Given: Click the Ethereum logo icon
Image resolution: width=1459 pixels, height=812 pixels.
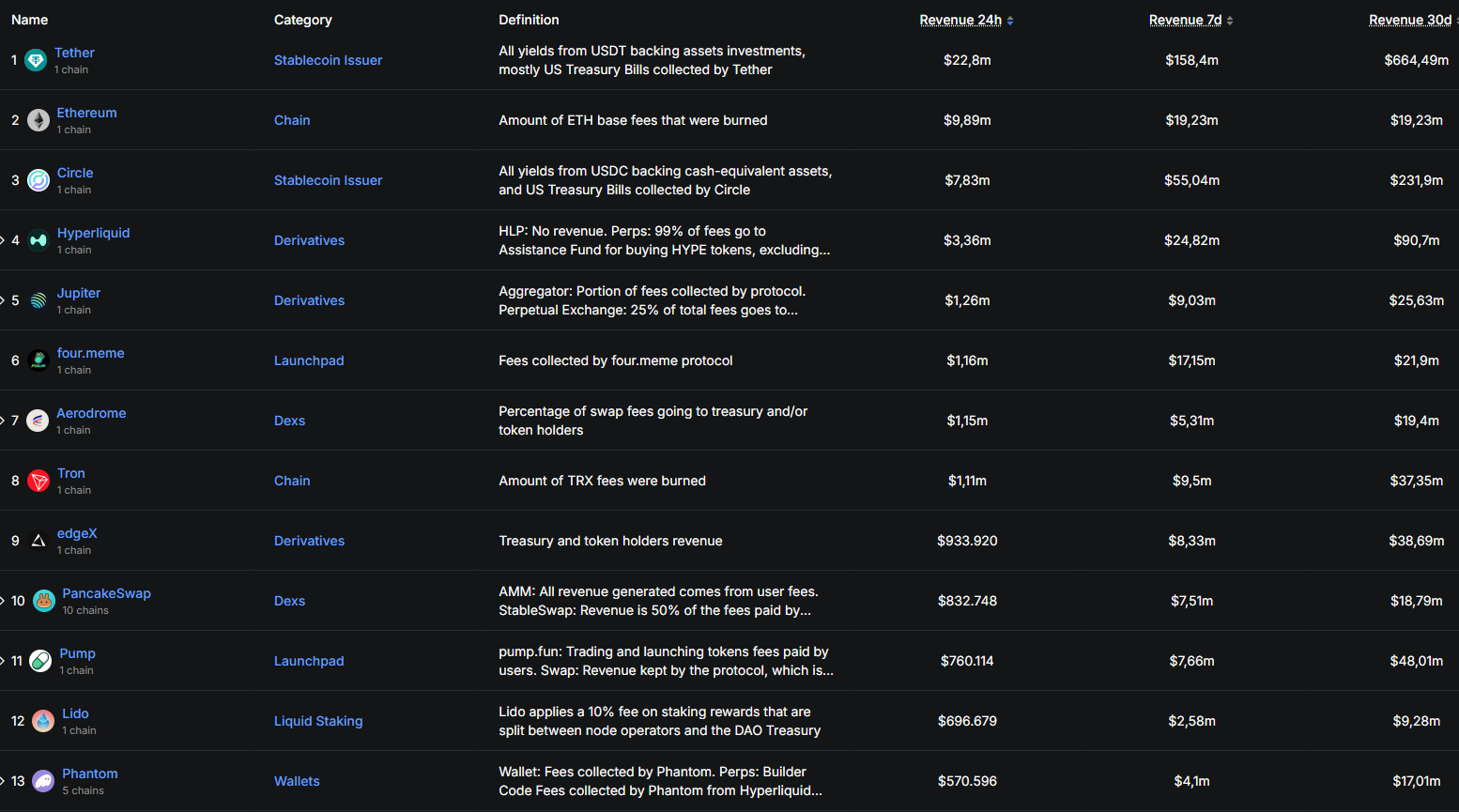Looking at the screenshot, I should [x=38, y=120].
